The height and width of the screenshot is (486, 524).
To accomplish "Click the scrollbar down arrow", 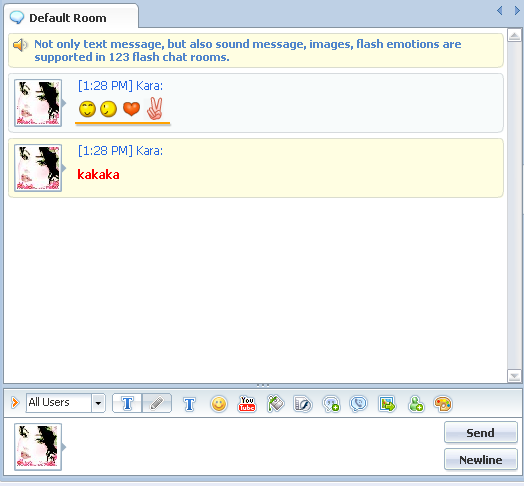I will pyautogui.click(x=514, y=376).
